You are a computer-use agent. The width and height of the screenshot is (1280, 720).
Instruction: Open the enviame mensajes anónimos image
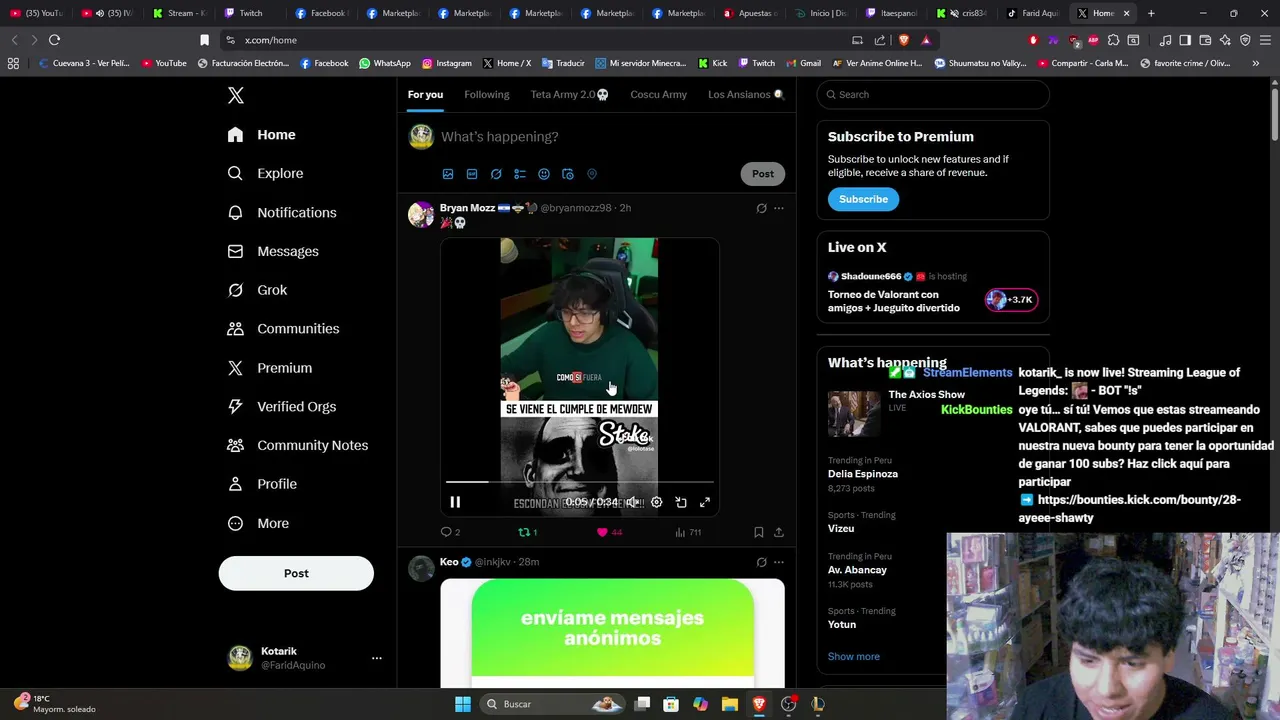[x=612, y=633]
